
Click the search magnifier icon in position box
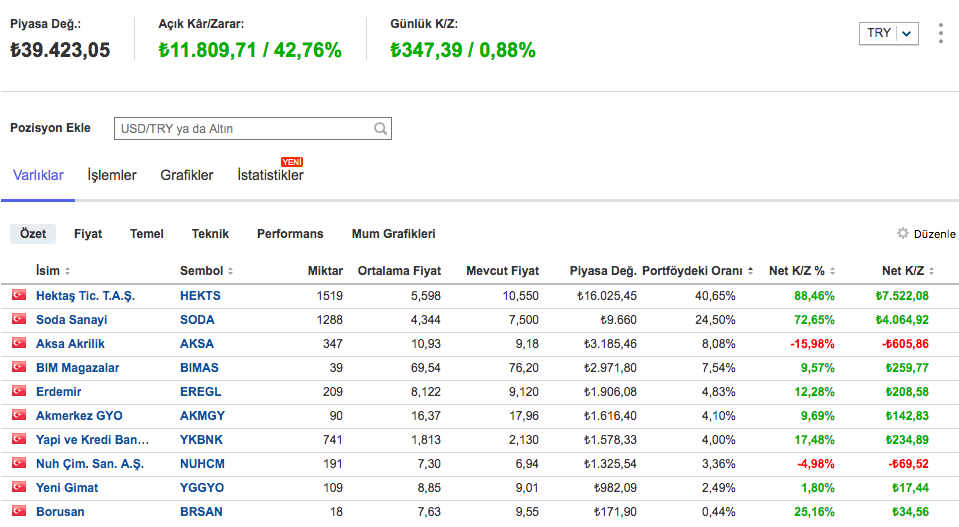click(x=380, y=129)
